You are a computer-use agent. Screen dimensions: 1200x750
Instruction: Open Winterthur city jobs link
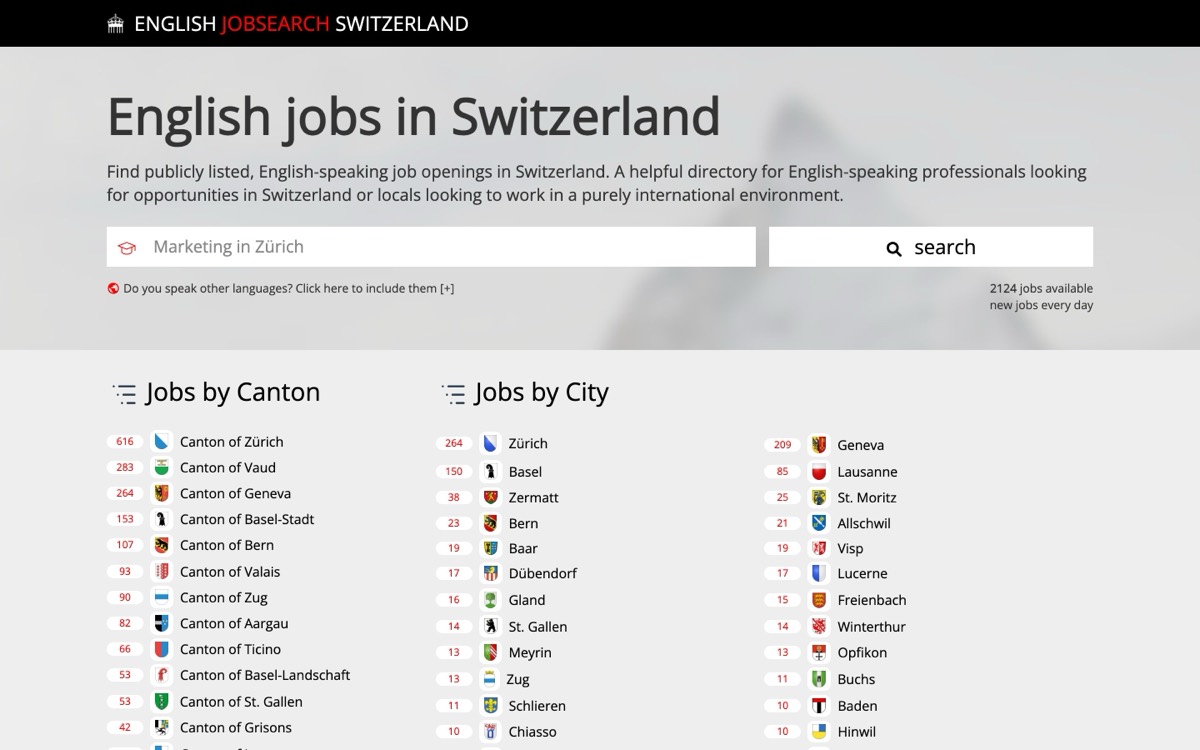coord(871,626)
